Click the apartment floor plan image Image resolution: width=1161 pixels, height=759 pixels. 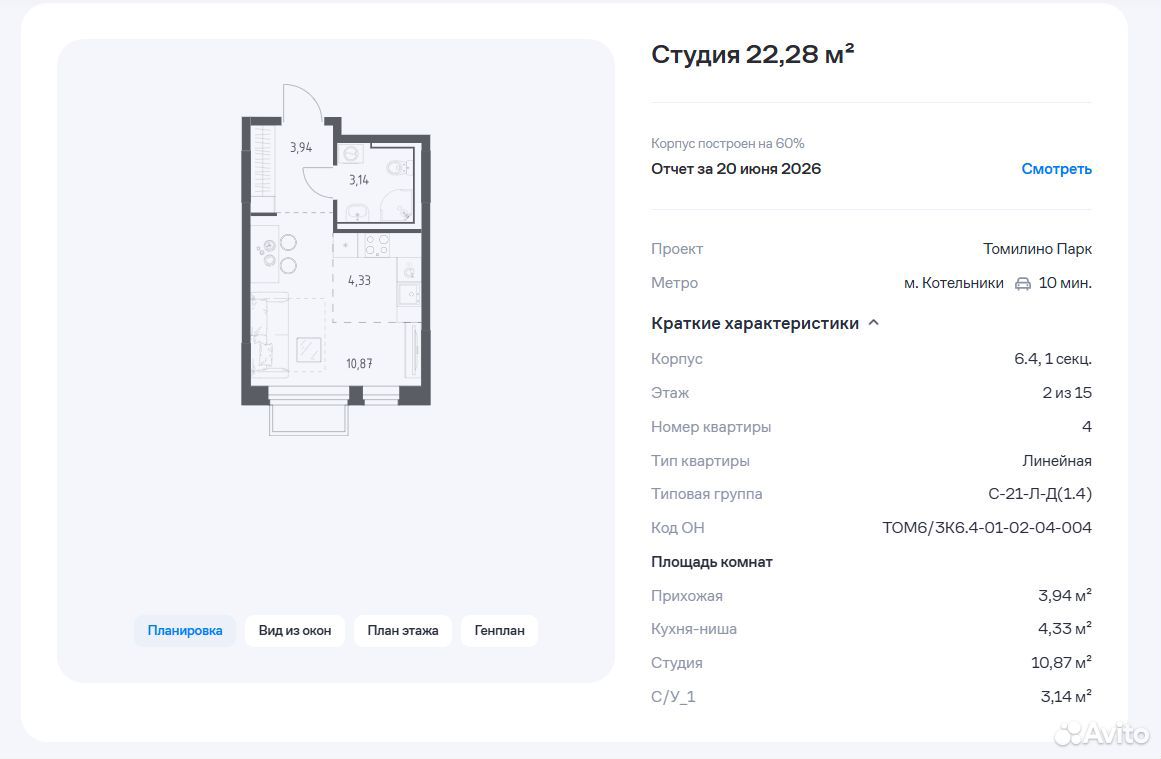tap(336, 259)
